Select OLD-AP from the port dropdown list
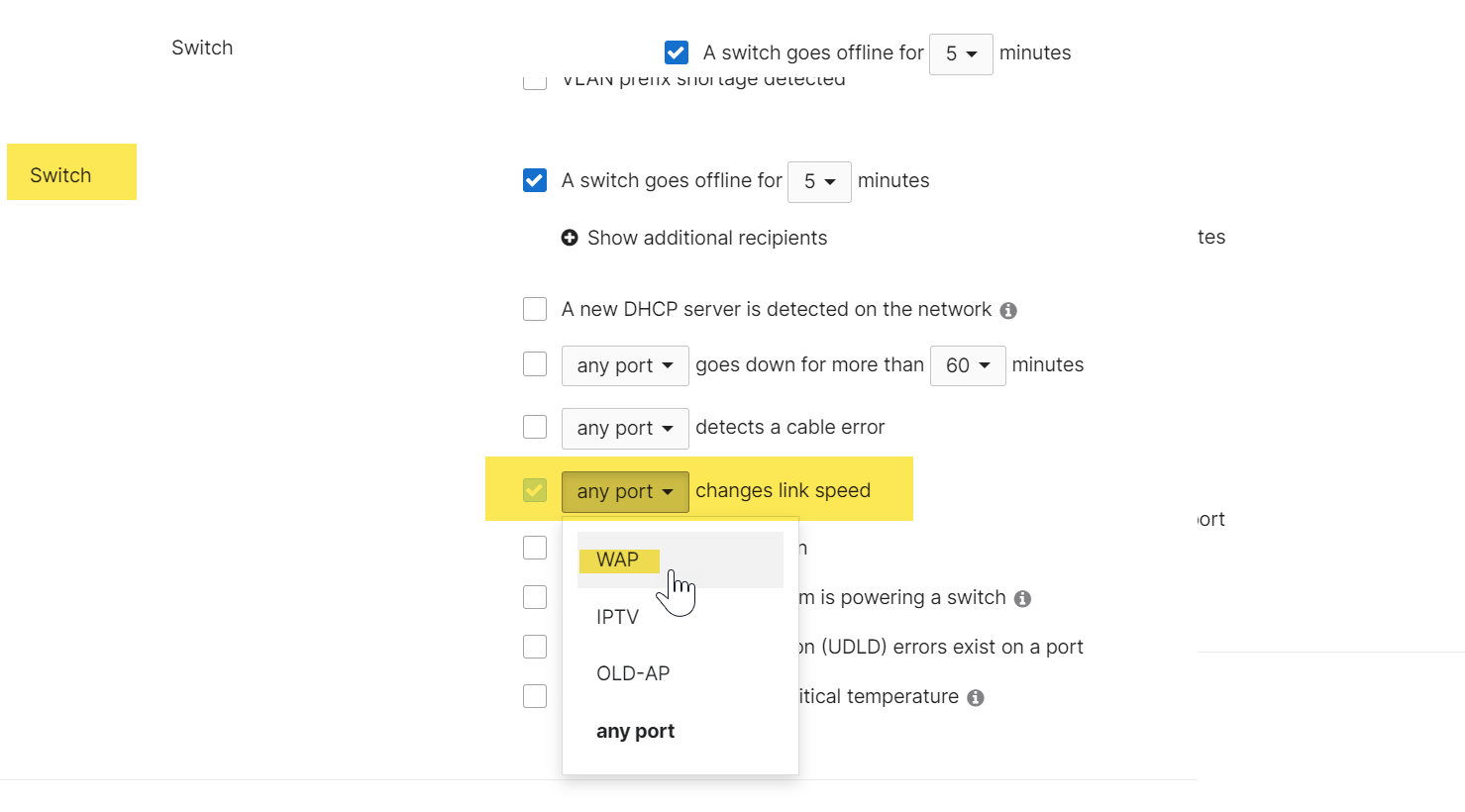The width and height of the screenshot is (1465, 812). tap(633, 672)
